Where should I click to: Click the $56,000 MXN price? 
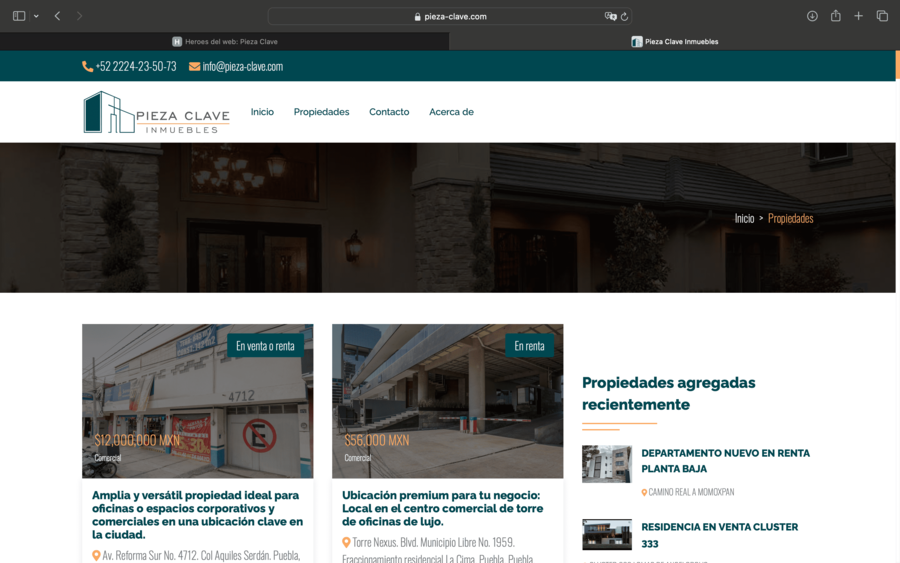point(377,440)
